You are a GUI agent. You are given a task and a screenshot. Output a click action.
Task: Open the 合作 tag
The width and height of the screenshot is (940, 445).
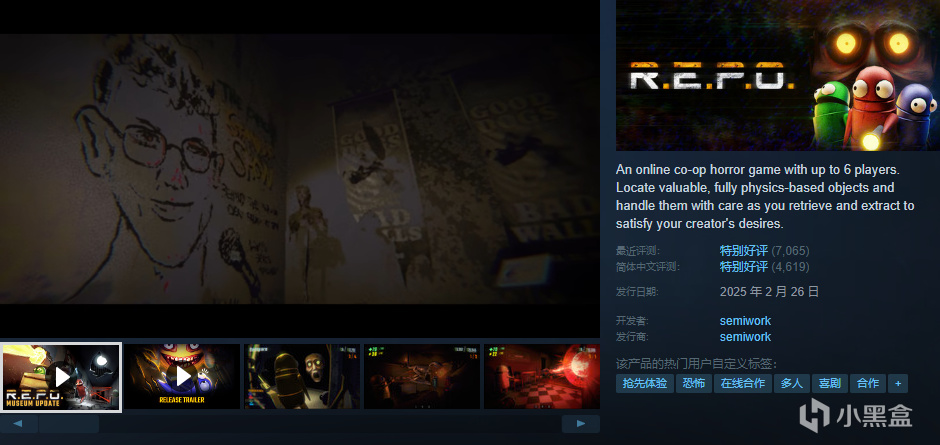867,384
